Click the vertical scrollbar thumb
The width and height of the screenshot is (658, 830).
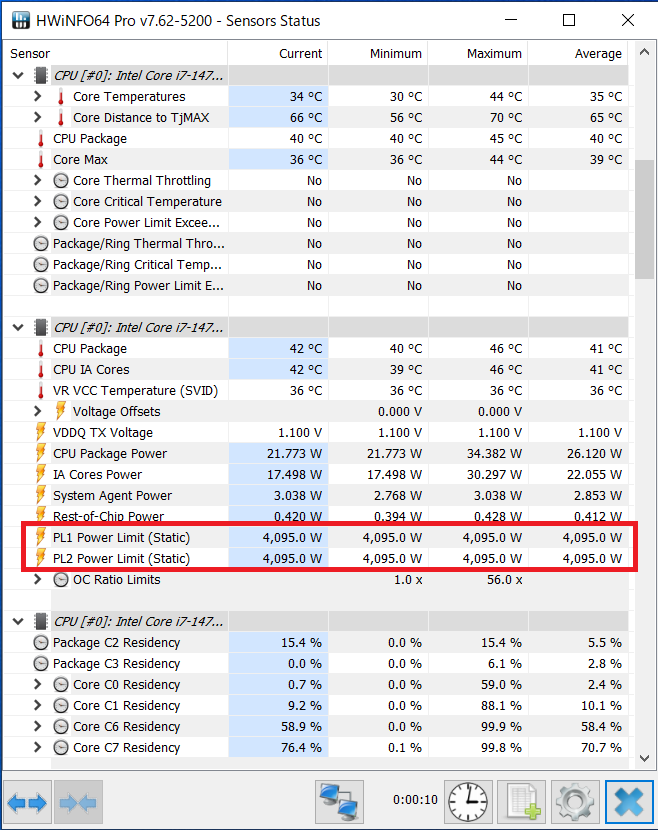click(644, 219)
